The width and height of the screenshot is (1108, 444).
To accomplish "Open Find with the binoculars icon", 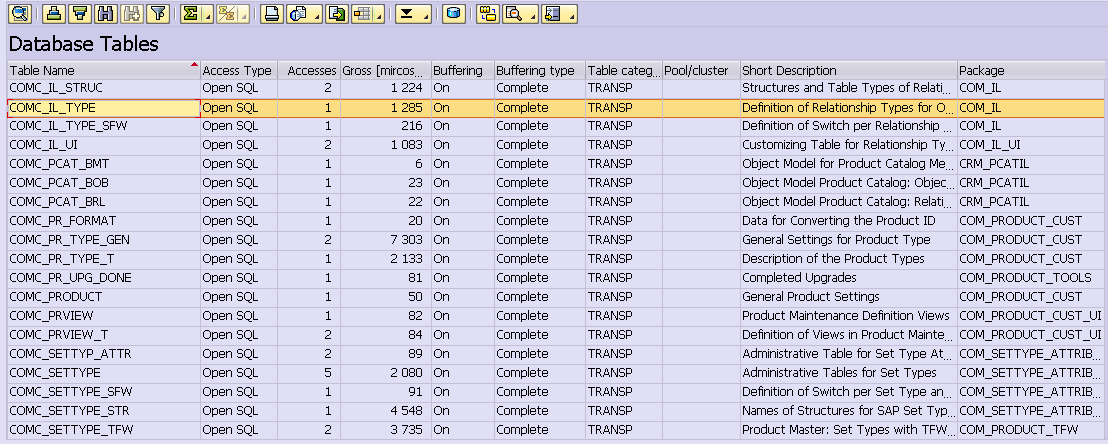I will pos(107,13).
